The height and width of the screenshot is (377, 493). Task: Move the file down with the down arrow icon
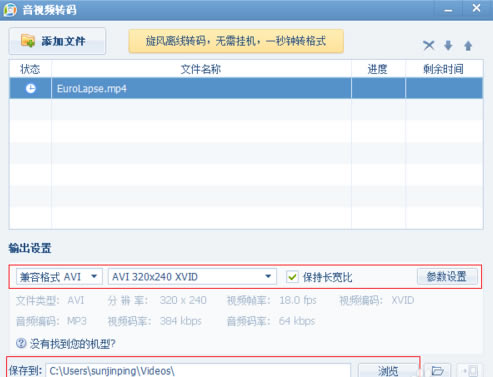tap(448, 45)
